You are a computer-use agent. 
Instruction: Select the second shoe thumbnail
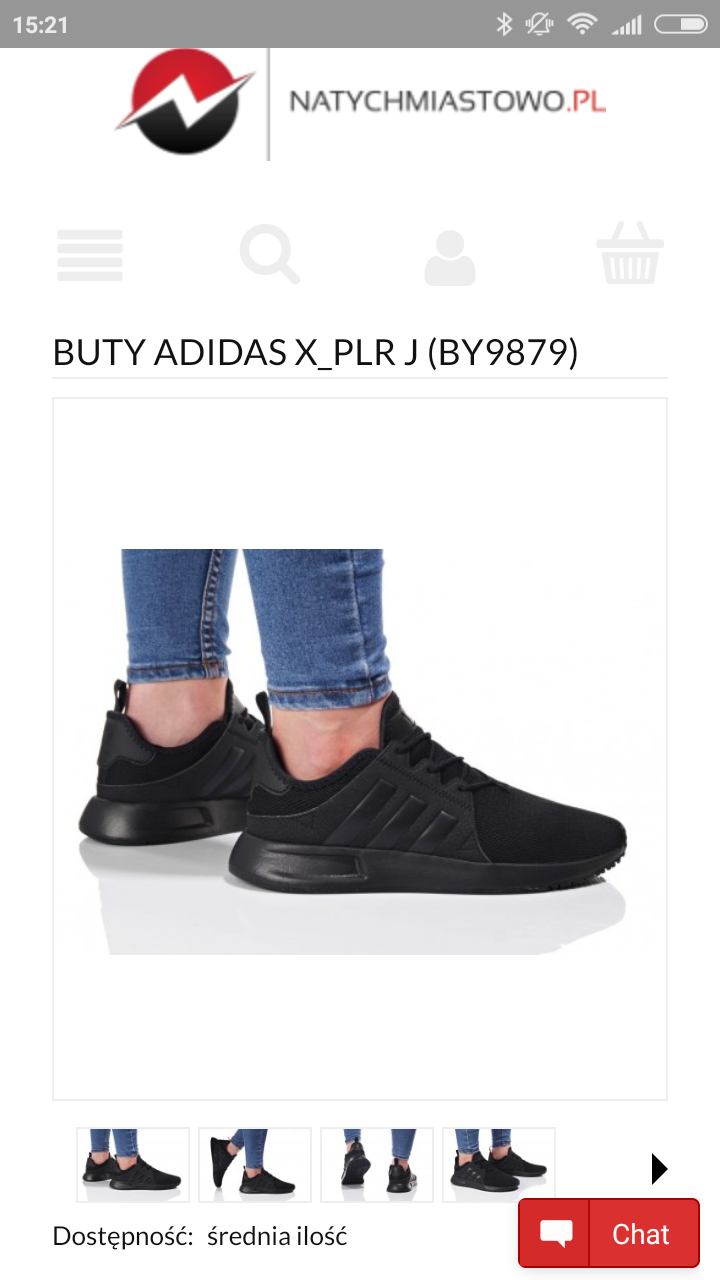(x=255, y=1164)
